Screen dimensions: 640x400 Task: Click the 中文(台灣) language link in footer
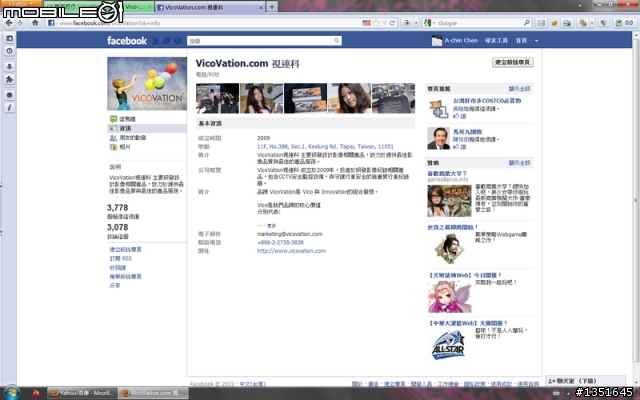tap(252, 384)
